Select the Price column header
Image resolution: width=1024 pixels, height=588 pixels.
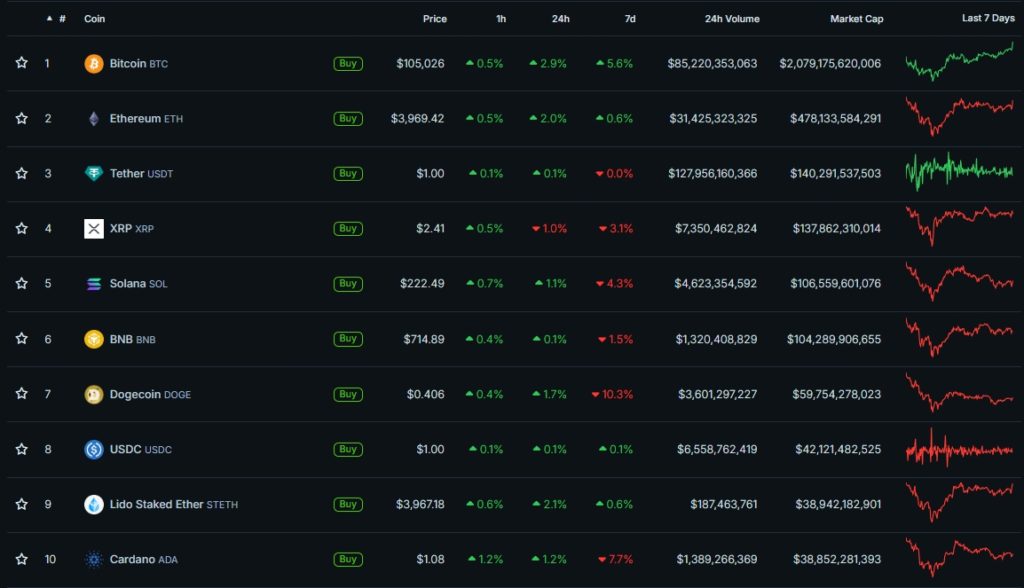435,18
